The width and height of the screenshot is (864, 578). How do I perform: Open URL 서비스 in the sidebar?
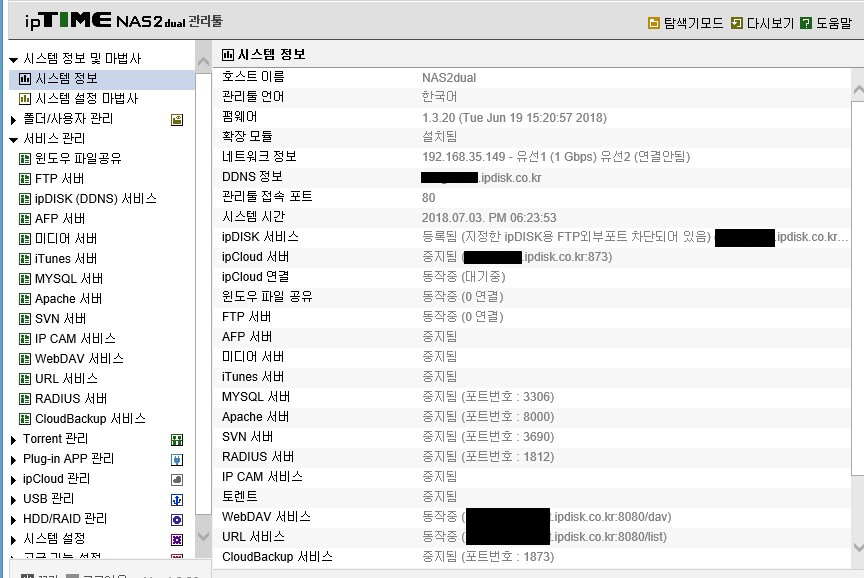tap(67, 379)
